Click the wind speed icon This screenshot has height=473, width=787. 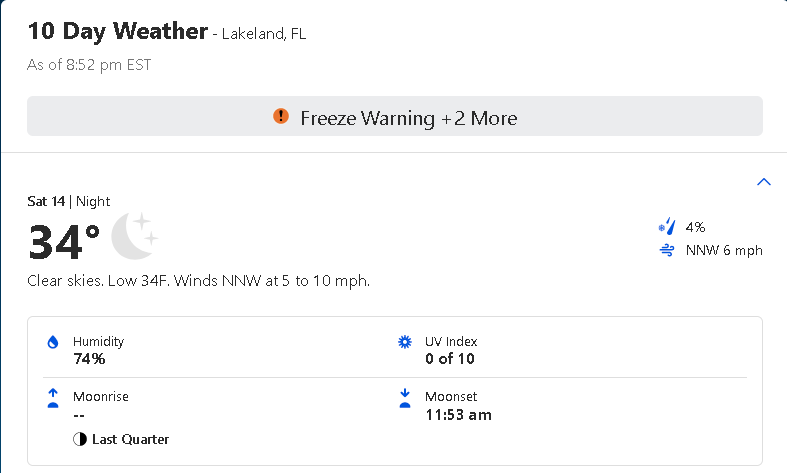coord(667,250)
